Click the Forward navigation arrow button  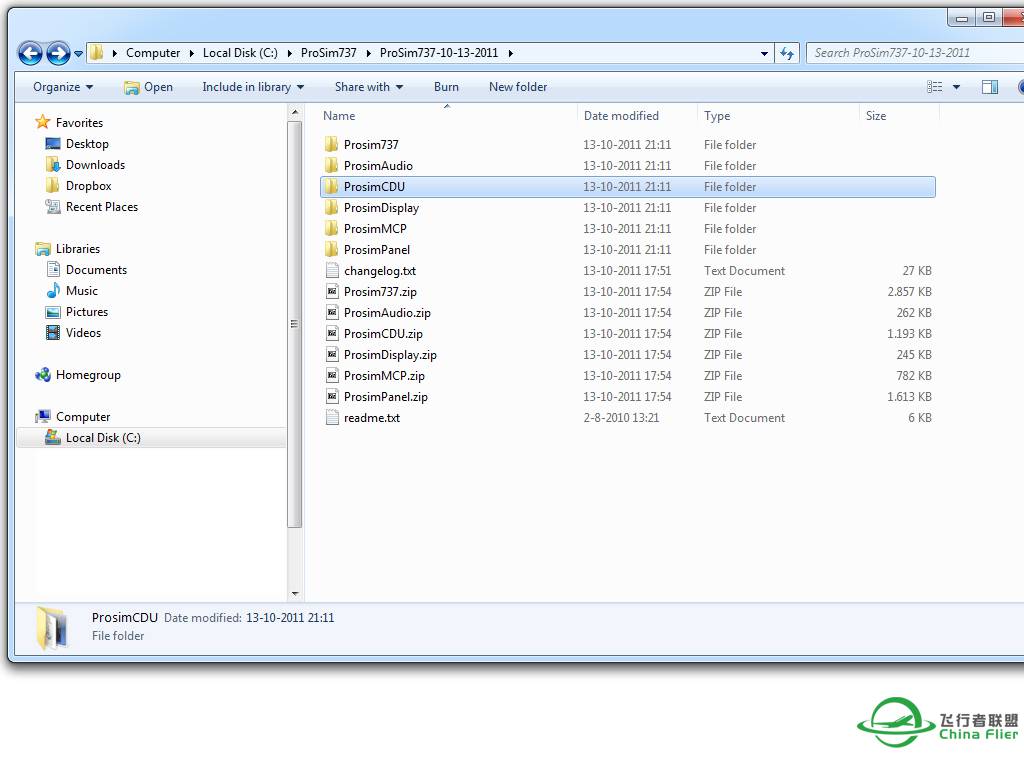click(58, 53)
